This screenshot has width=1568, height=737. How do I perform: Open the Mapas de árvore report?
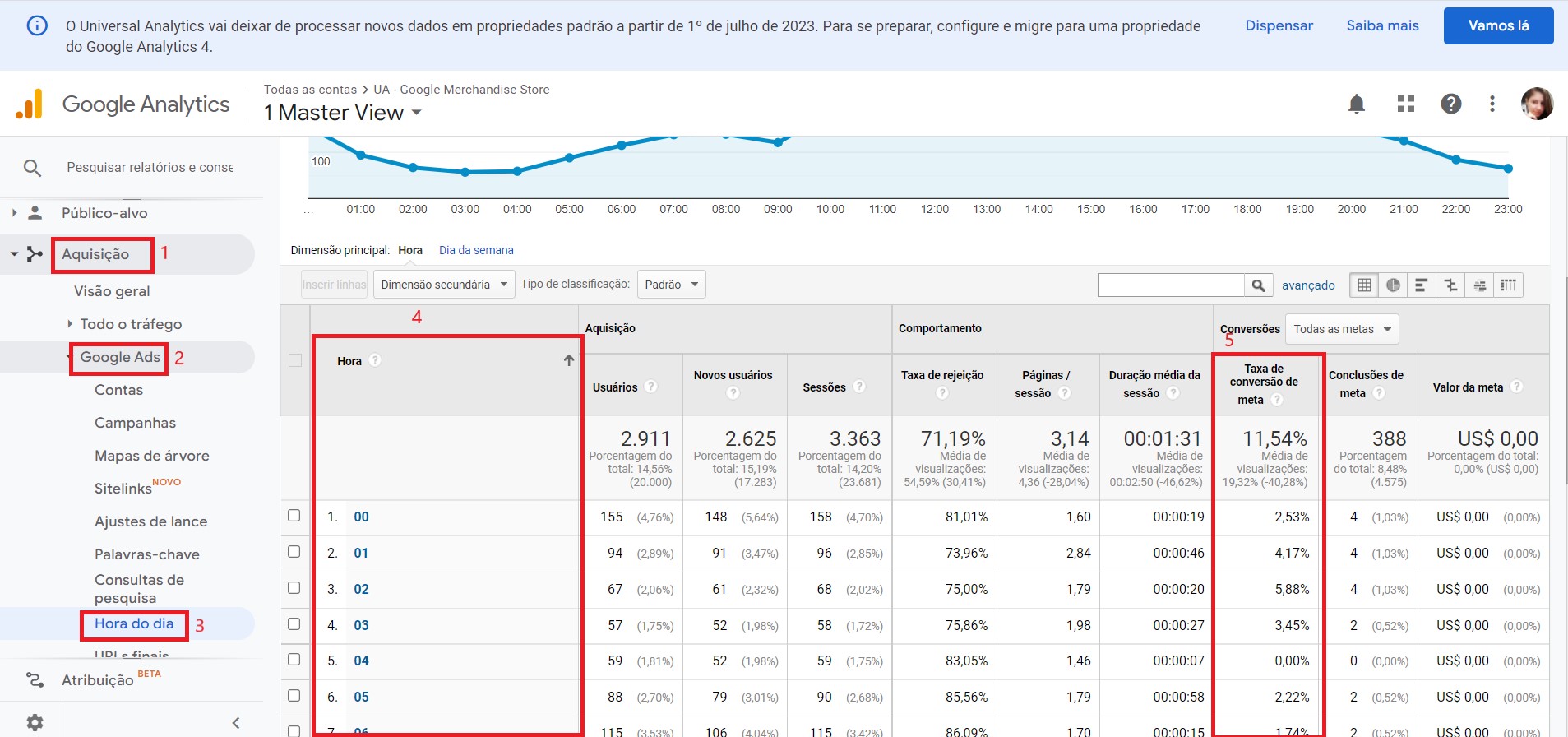coord(152,456)
